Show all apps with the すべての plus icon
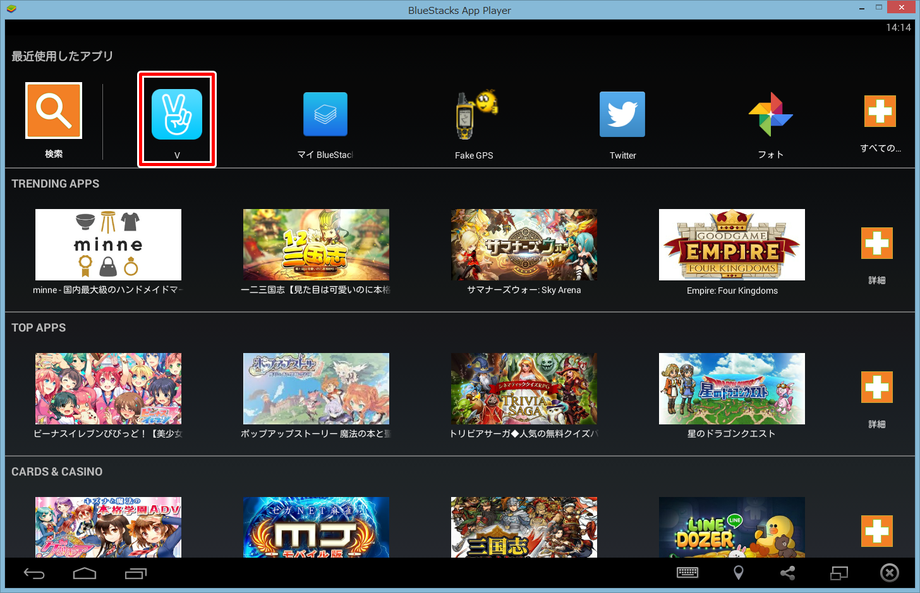This screenshot has height=593, width=920. 879,111
